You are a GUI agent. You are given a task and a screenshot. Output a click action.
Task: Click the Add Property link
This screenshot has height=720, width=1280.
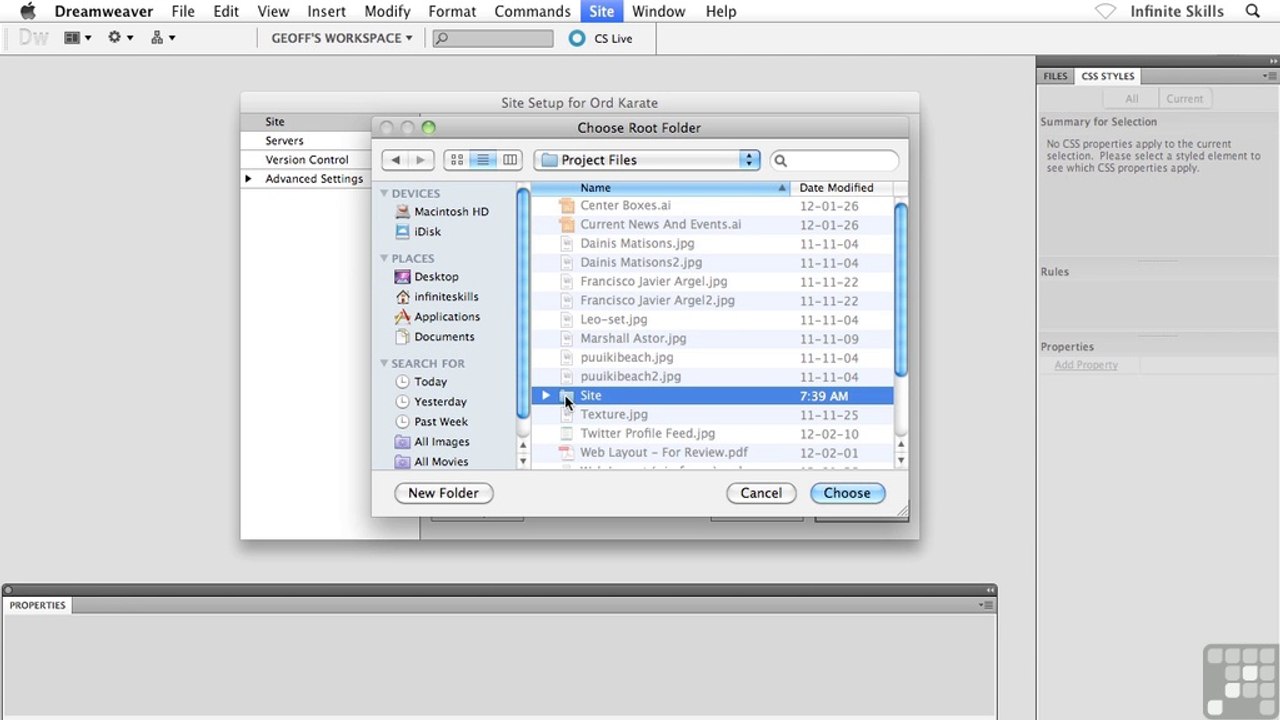[1086, 365]
